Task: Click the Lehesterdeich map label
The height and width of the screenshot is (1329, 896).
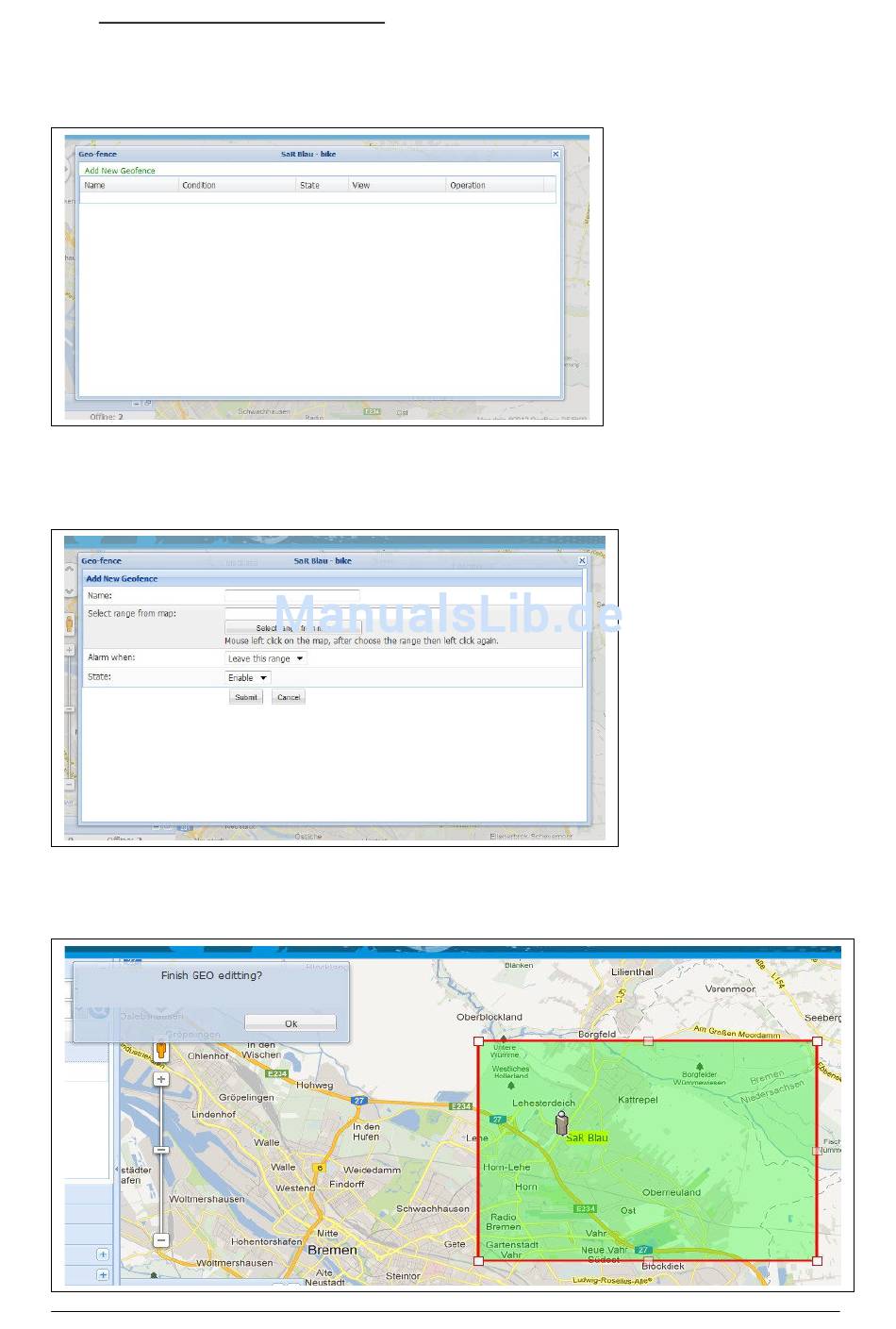Action: (543, 1103)
